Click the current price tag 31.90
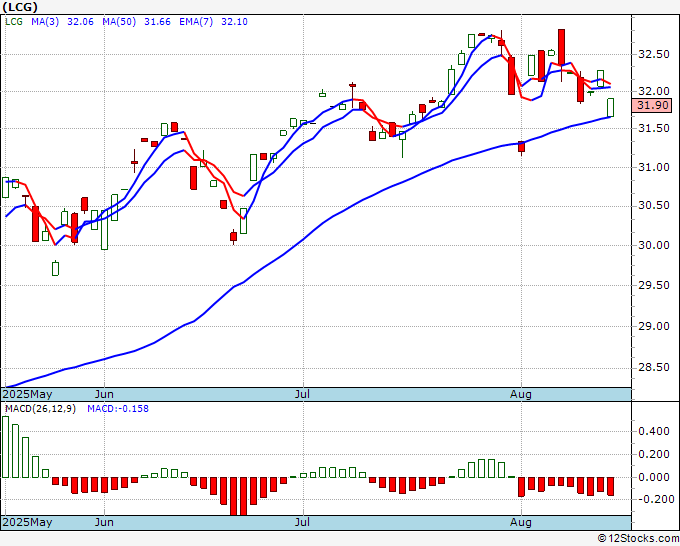Screen dimensions: 680x546 652,105
